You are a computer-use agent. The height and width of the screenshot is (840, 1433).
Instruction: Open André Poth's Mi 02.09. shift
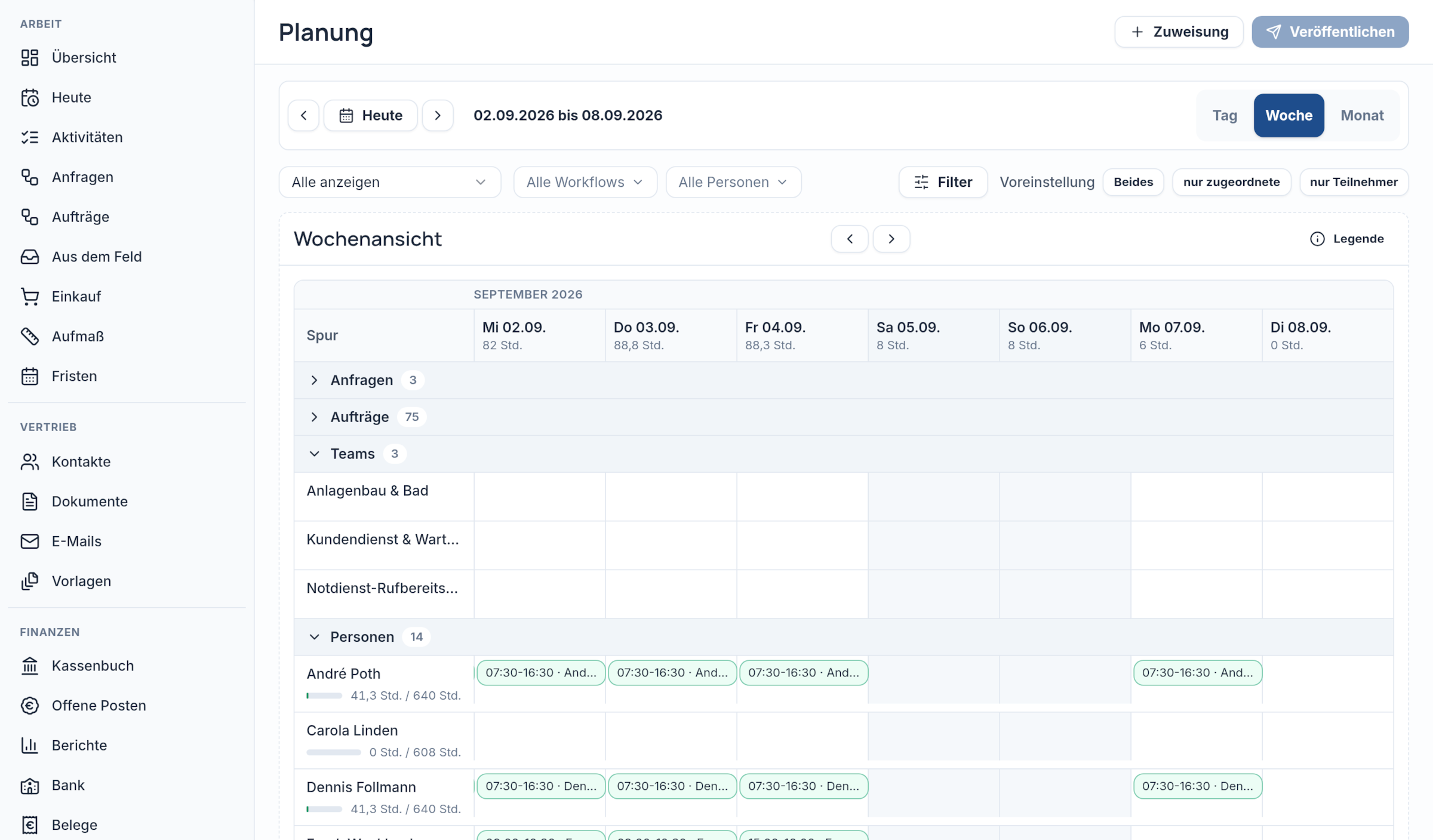541,673
